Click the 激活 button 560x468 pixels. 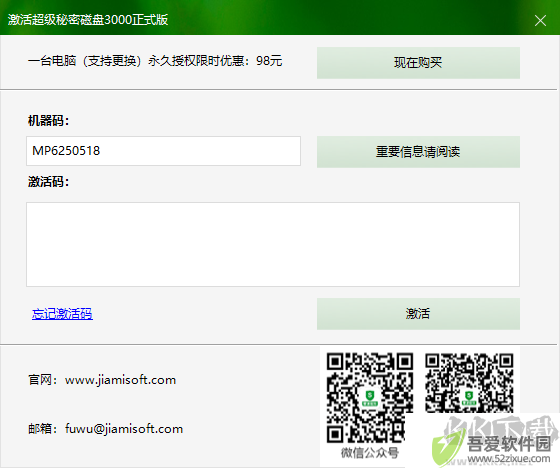(x=418, y=314)
